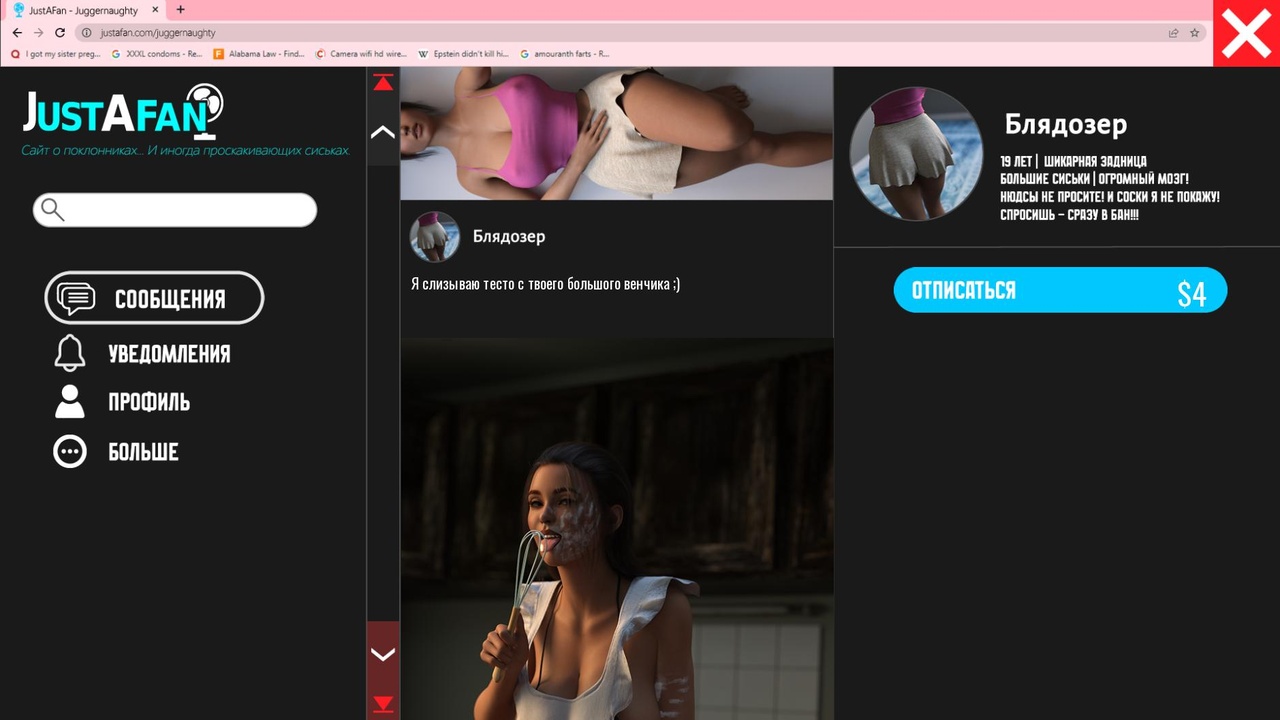The width and height of the screenshot is (1280, 720).
Task: Open the Alabama Law bookmark
Action: pyautogui.click(x=259, y=54)
